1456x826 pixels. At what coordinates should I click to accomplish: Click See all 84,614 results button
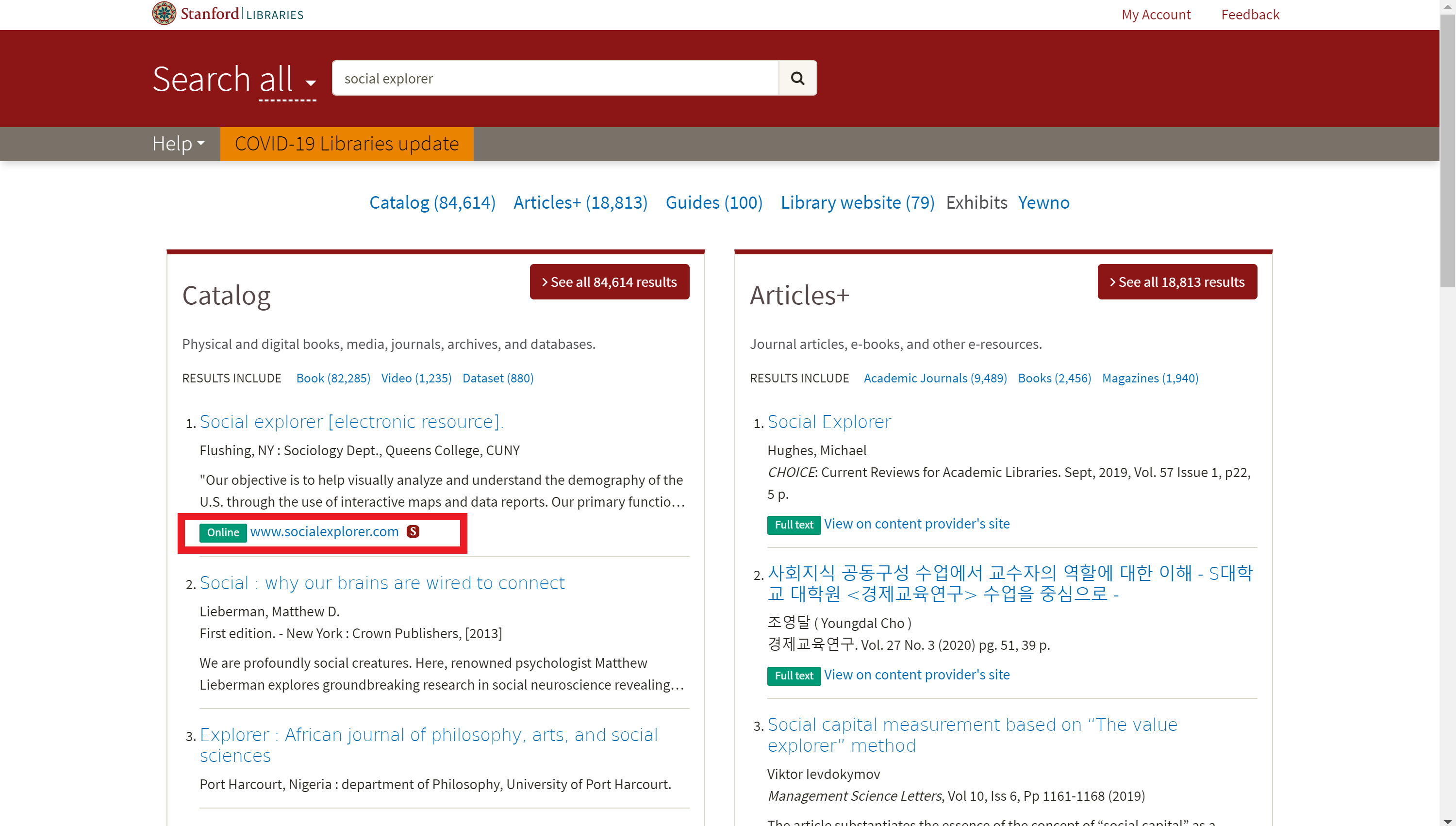609,282
